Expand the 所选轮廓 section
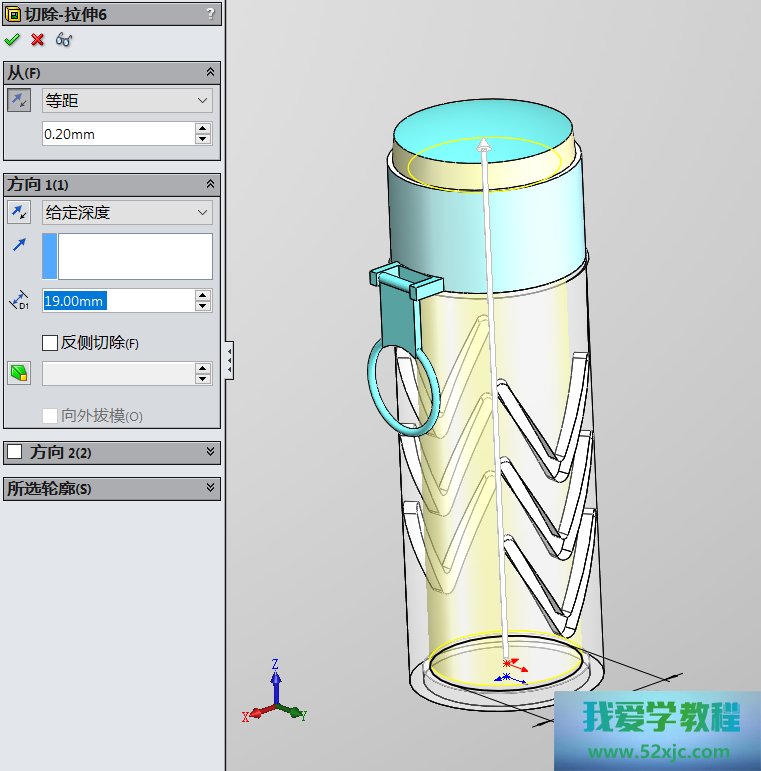This screenshot has width=761, height=771. click(210, 488)
